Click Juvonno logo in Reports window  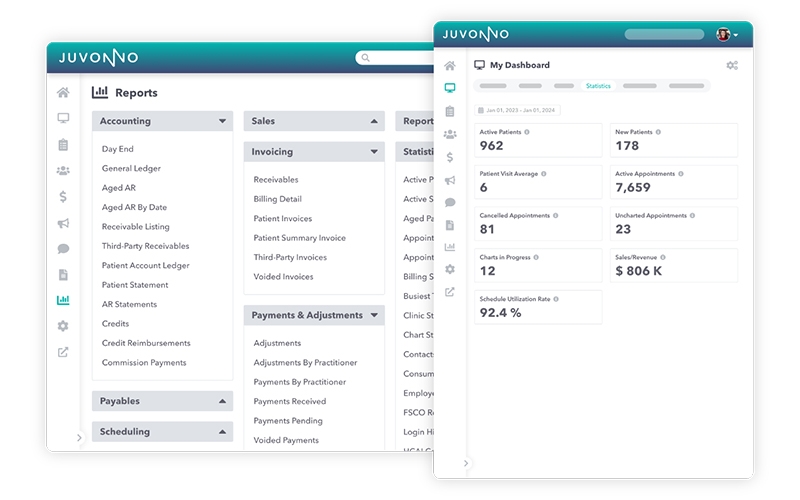click(x=98, y=58)
